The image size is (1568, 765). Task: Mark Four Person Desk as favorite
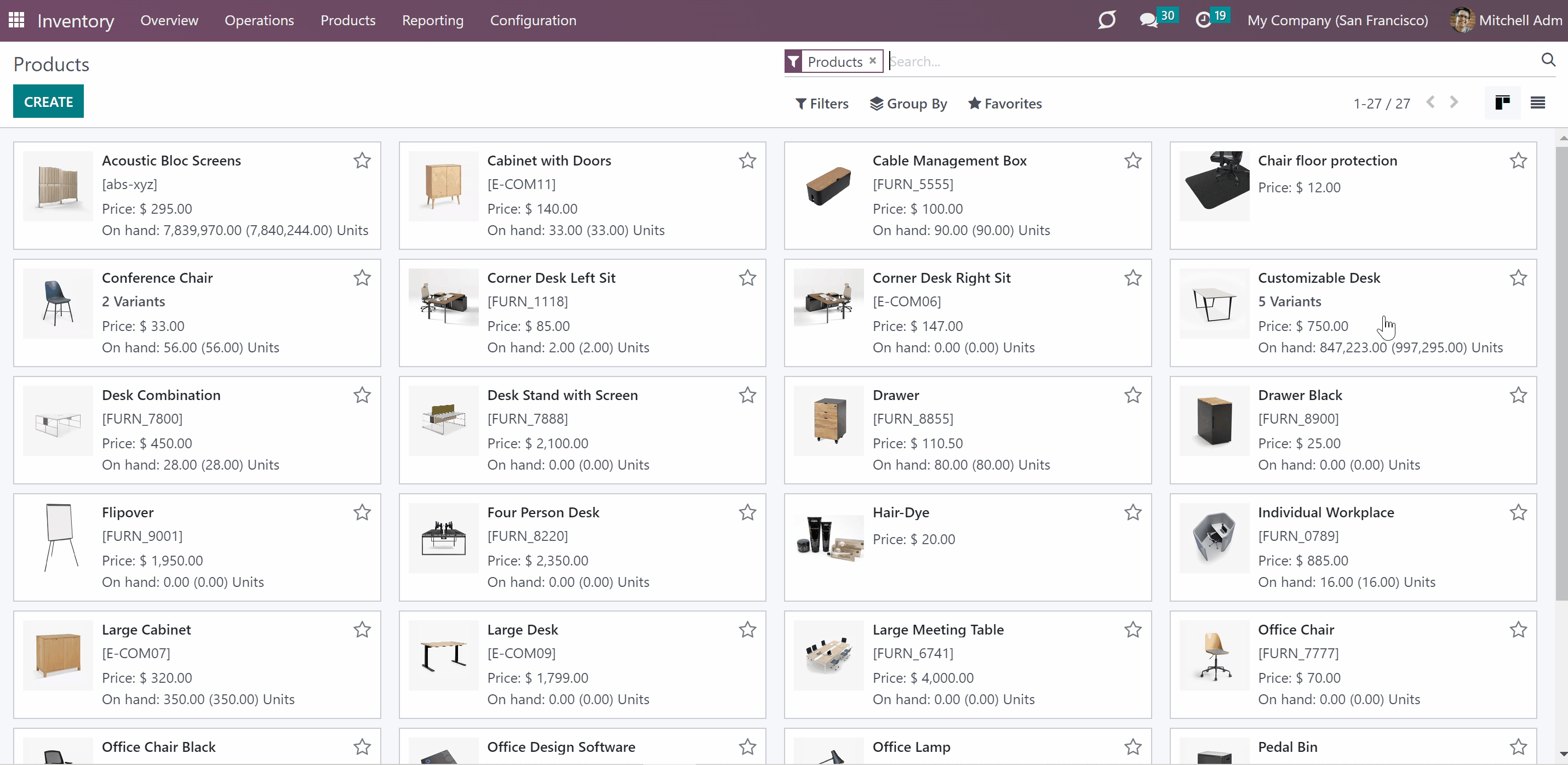pos(747,512)
